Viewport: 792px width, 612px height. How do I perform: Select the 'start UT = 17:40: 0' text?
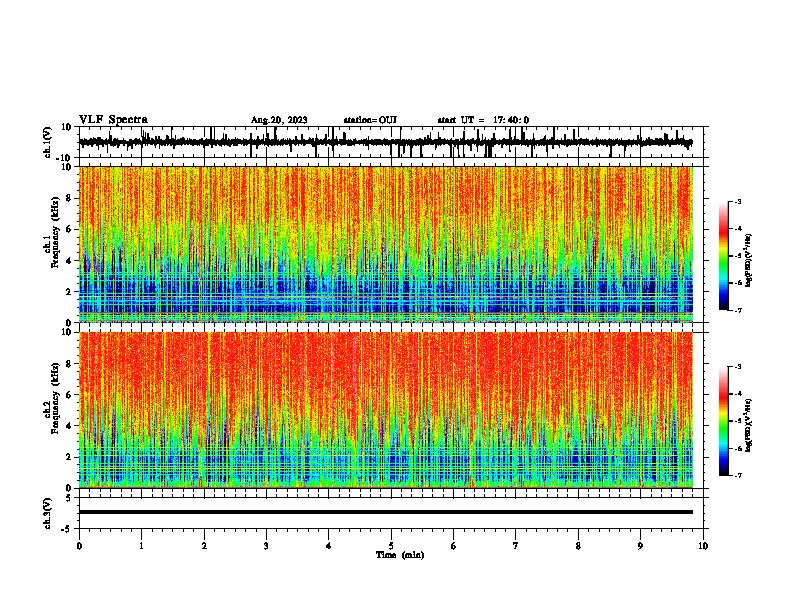[483, 120]
